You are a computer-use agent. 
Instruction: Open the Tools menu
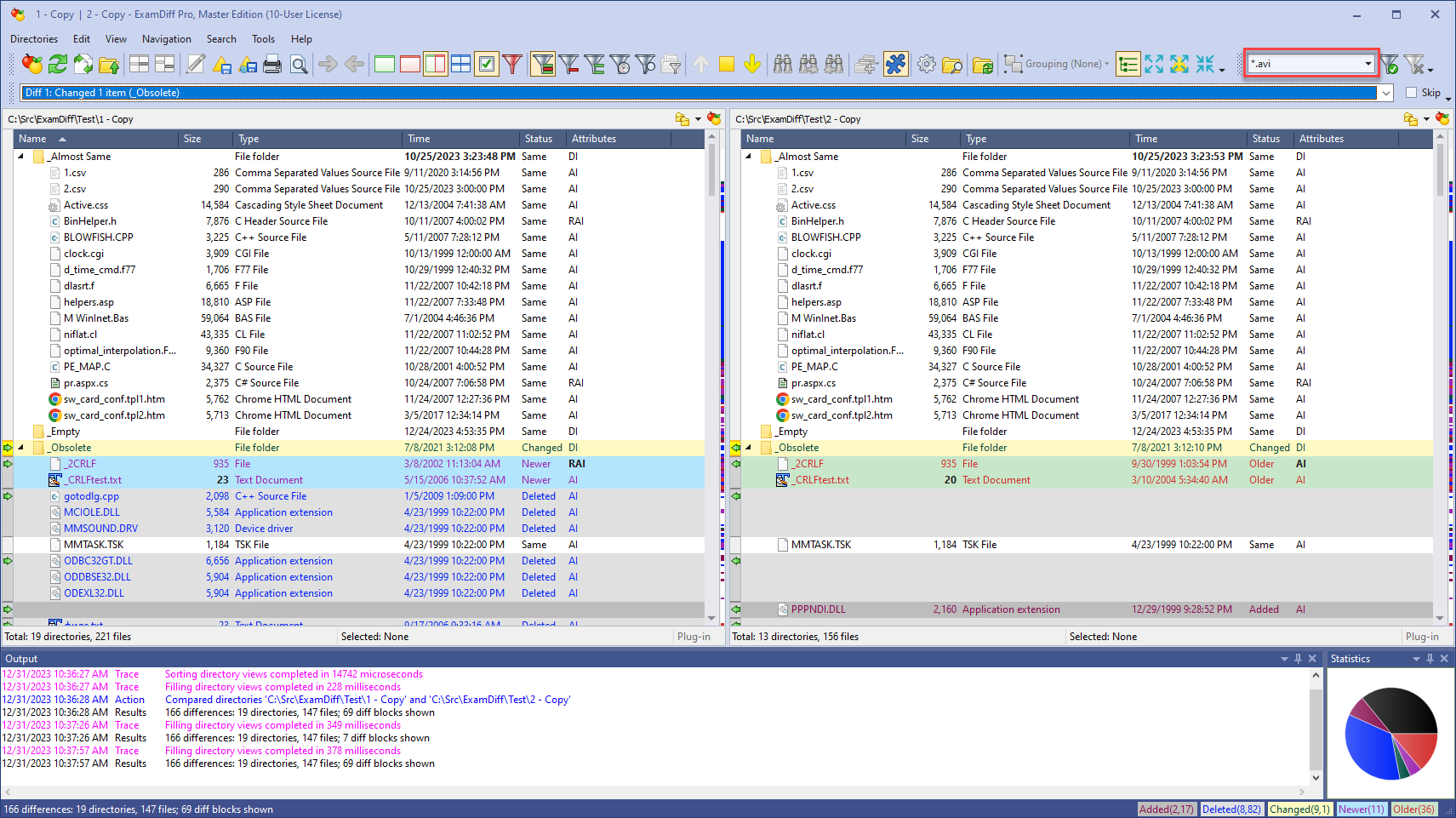pyautogui.click(x=264, y=39)
